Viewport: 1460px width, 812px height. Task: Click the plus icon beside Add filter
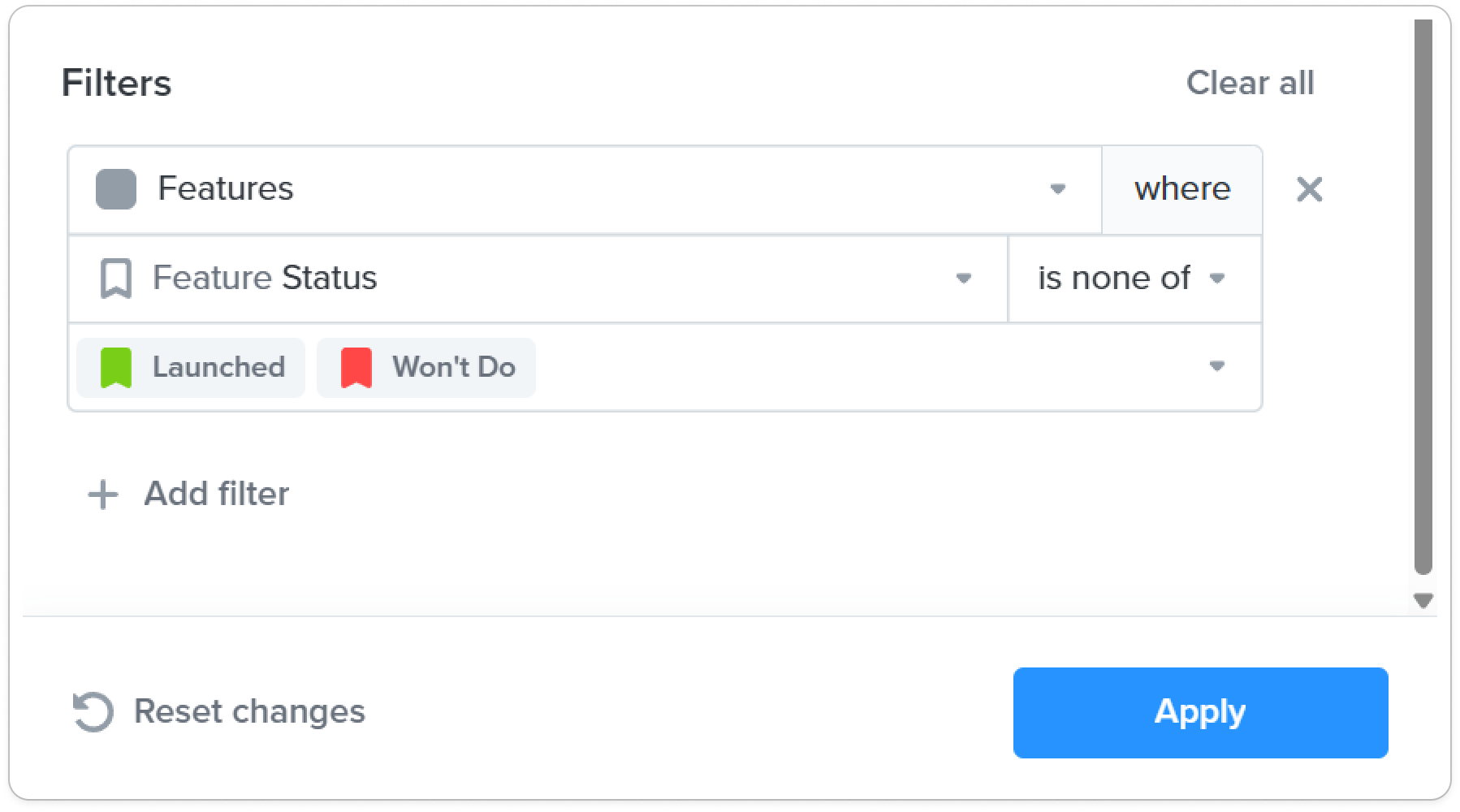(x=103, y=495)
